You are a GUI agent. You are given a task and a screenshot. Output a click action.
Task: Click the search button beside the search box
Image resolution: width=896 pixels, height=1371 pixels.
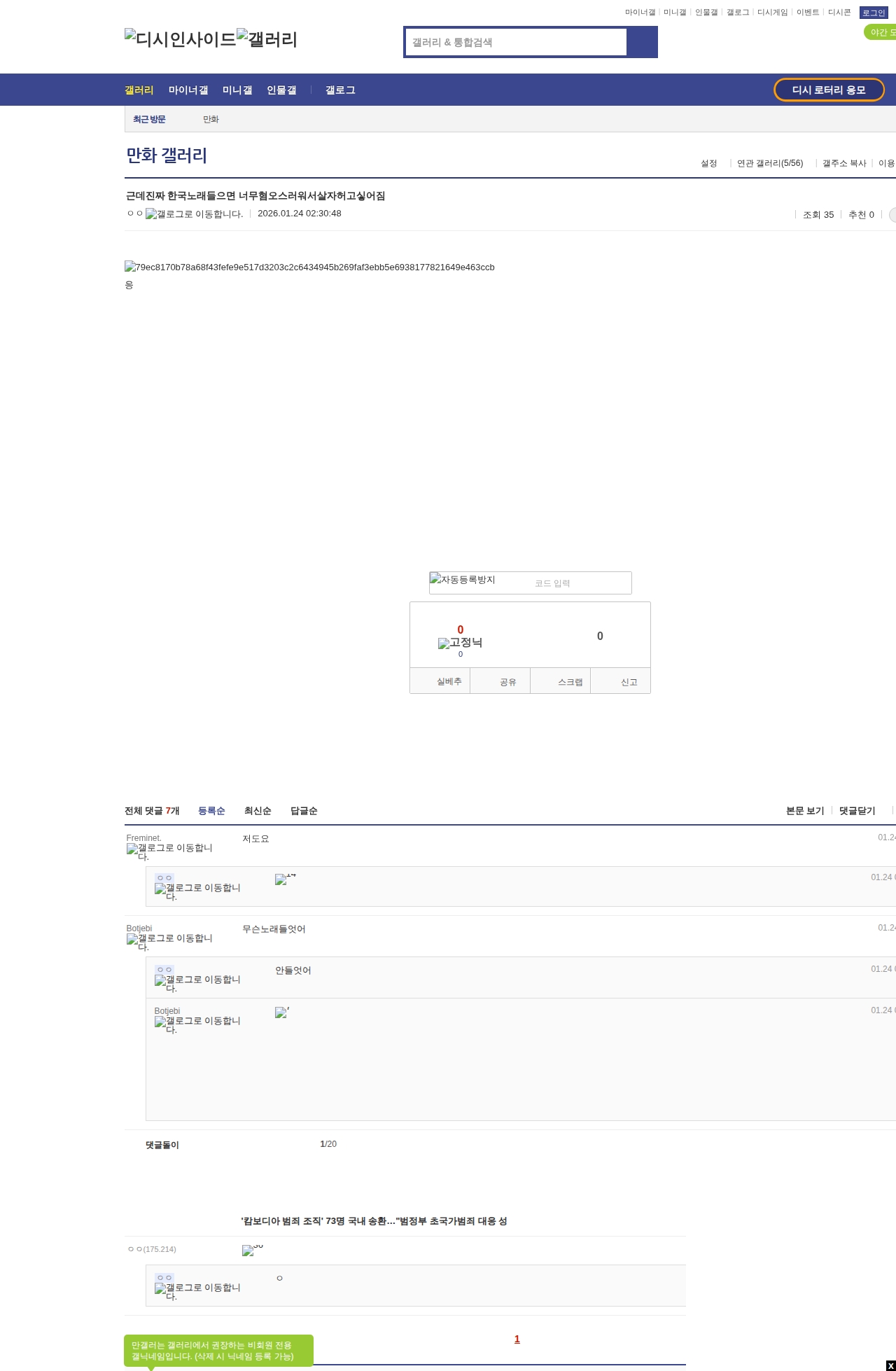point(642,42)
